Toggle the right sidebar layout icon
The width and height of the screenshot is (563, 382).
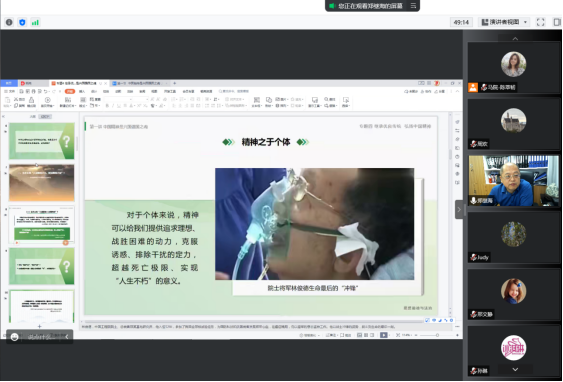coord(557,22)
